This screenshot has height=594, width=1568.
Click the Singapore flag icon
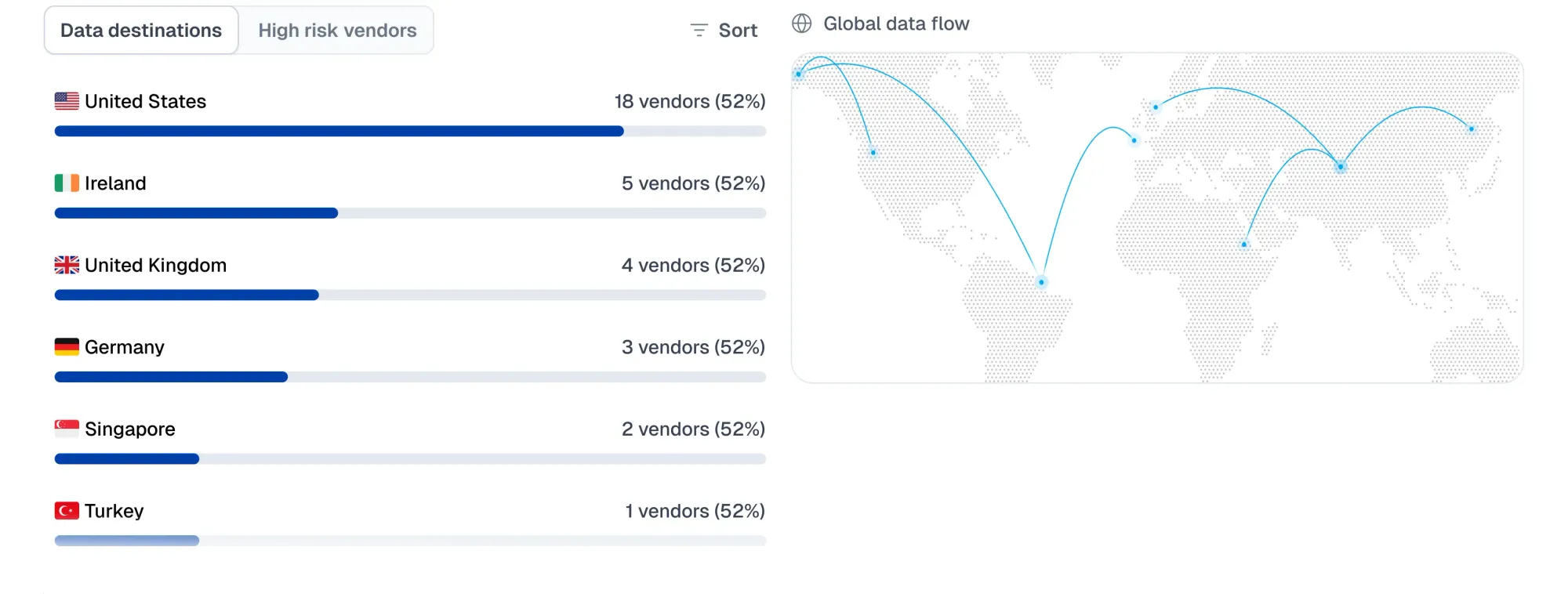(66, 428)
